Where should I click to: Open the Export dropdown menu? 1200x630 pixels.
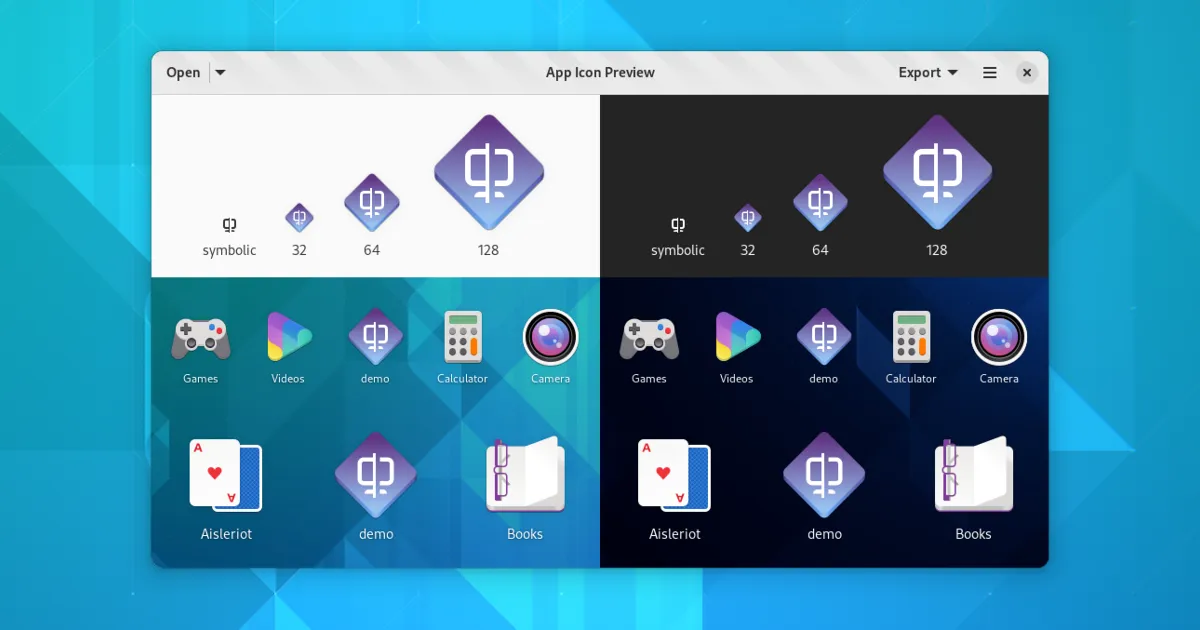click(x=927, y=73)
